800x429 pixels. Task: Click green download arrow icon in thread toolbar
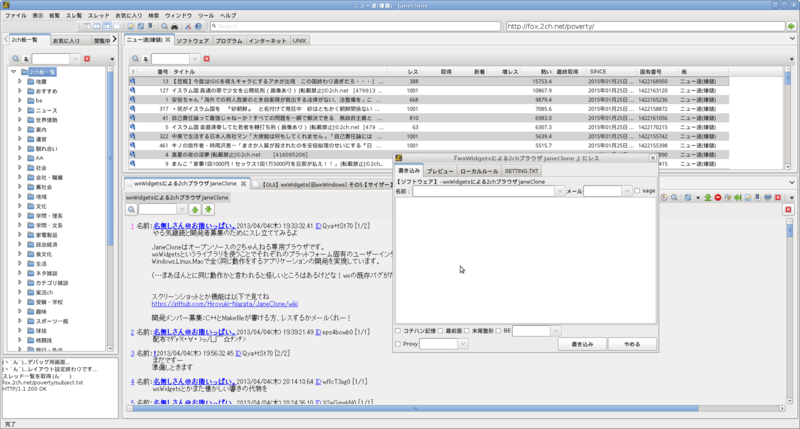click(708, 197)
